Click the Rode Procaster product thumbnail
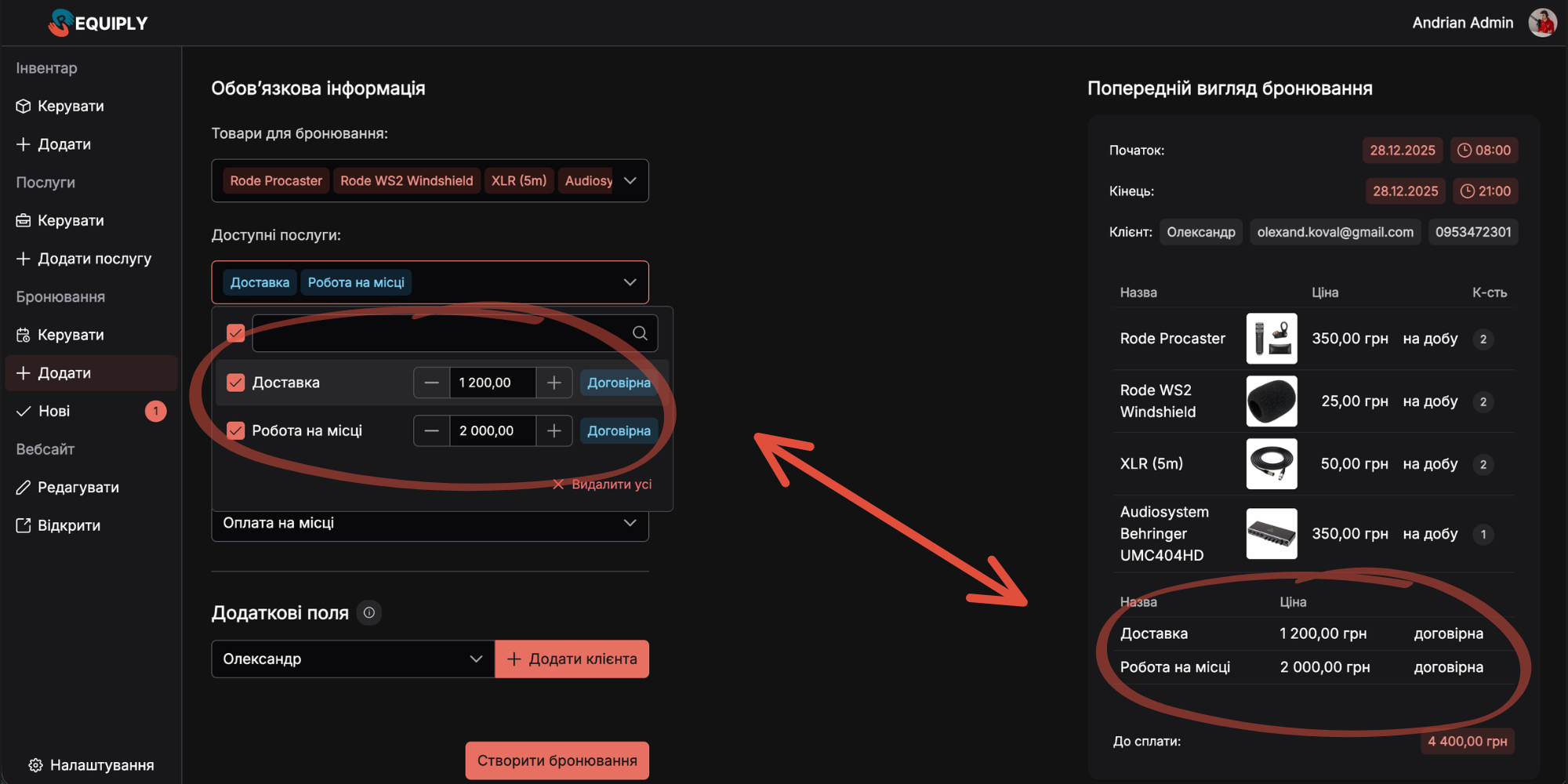Screen dimensions: 1568x784 pos(1271,339)
